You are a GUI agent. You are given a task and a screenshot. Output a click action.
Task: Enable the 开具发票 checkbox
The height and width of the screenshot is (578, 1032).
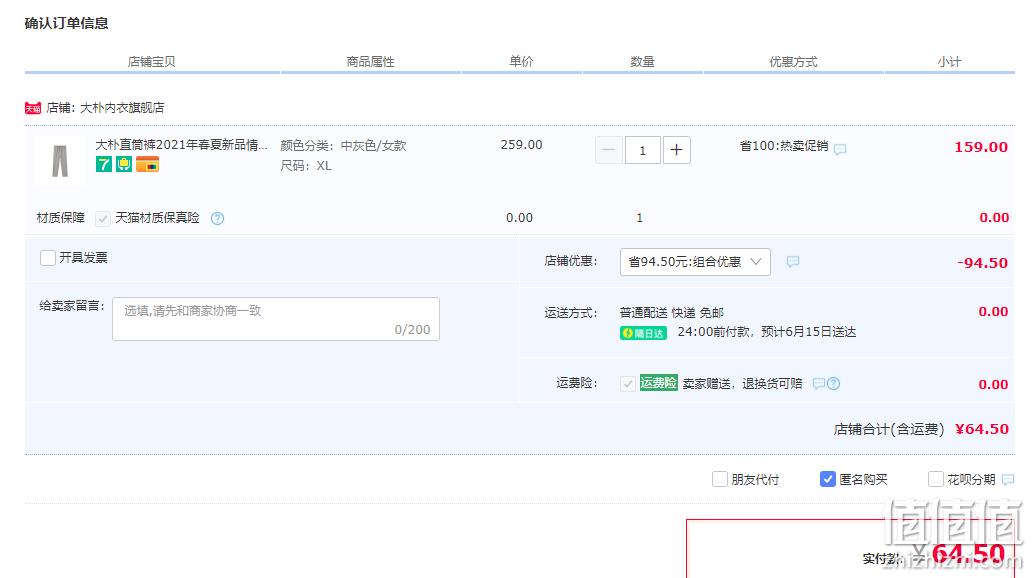[x=47, y=257]
